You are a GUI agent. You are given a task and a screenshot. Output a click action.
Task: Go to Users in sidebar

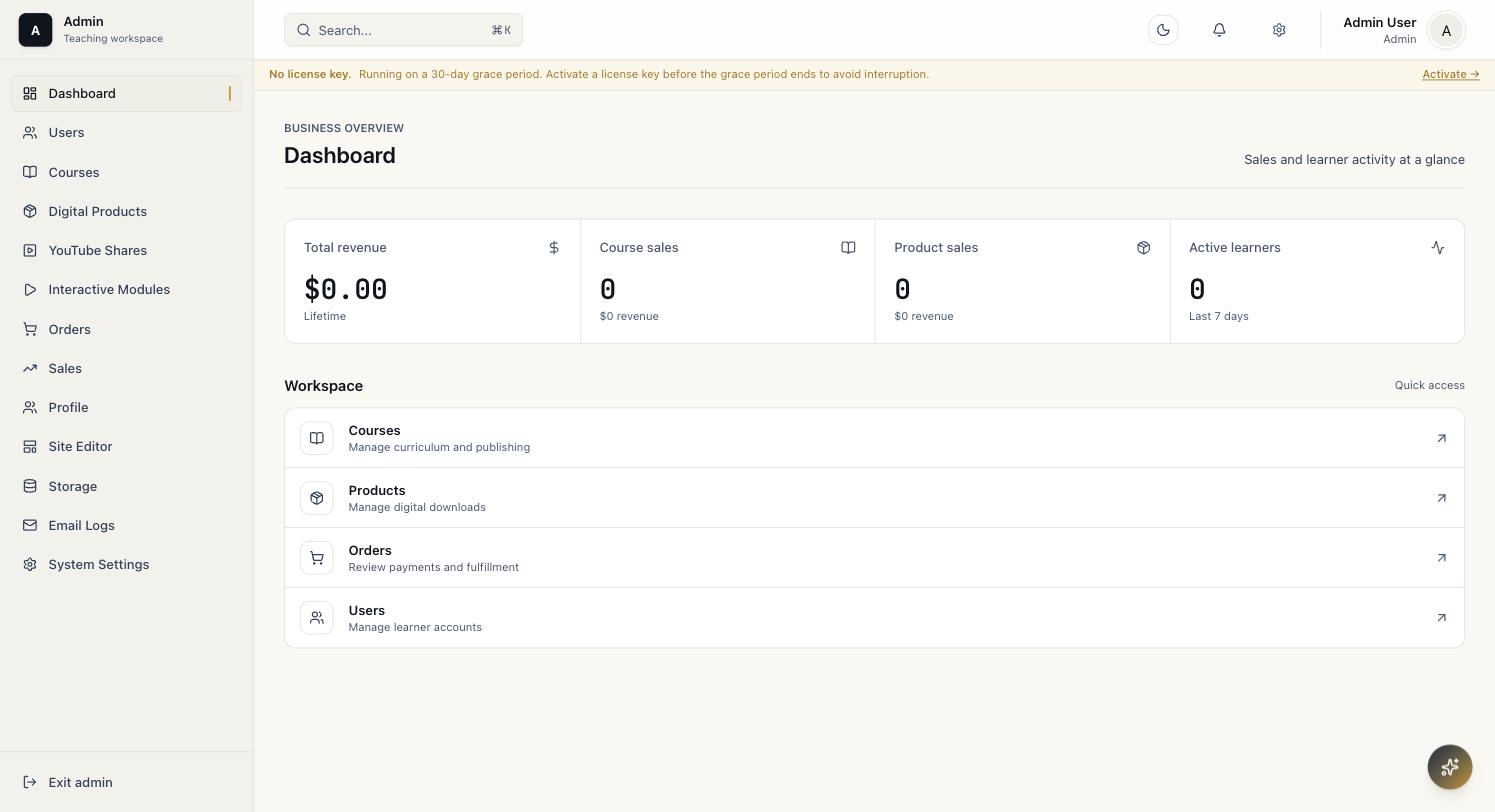coord(127,132)
